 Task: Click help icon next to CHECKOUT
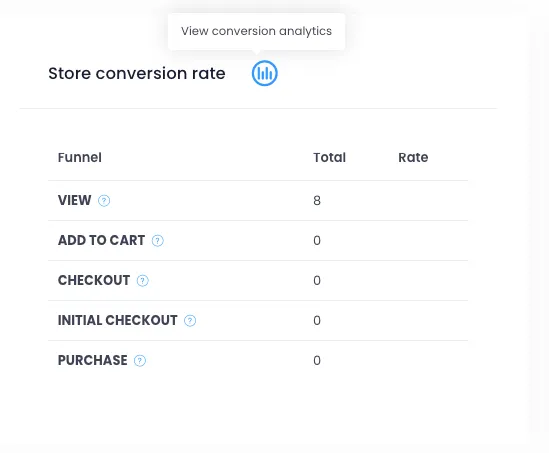click(x=143, y=280)
